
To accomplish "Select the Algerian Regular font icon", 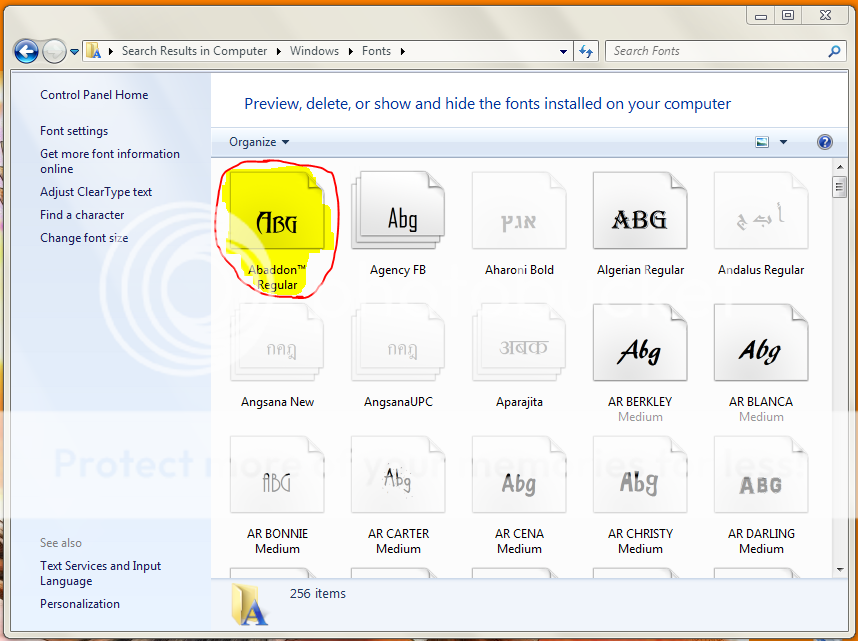I will [640, 216].
